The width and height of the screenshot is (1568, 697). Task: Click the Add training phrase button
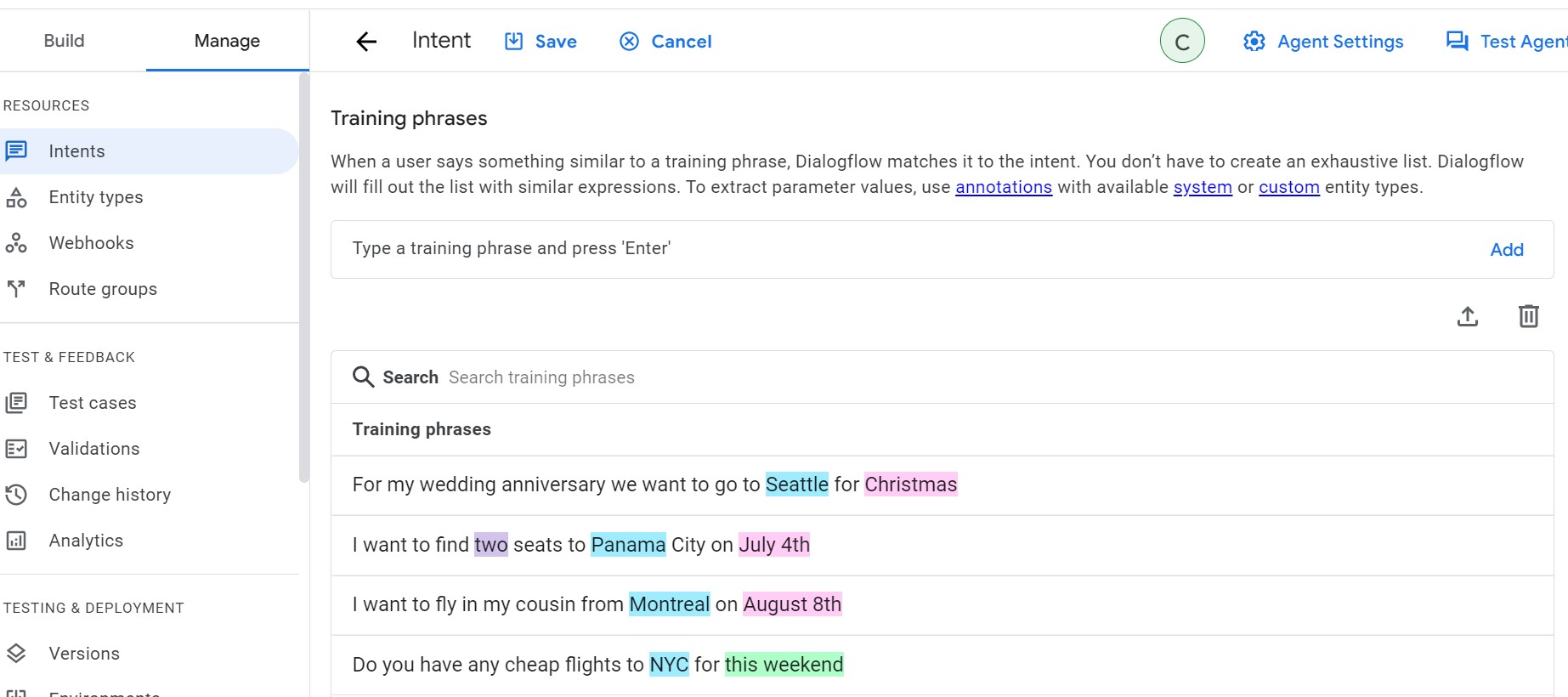[1507, 250]
